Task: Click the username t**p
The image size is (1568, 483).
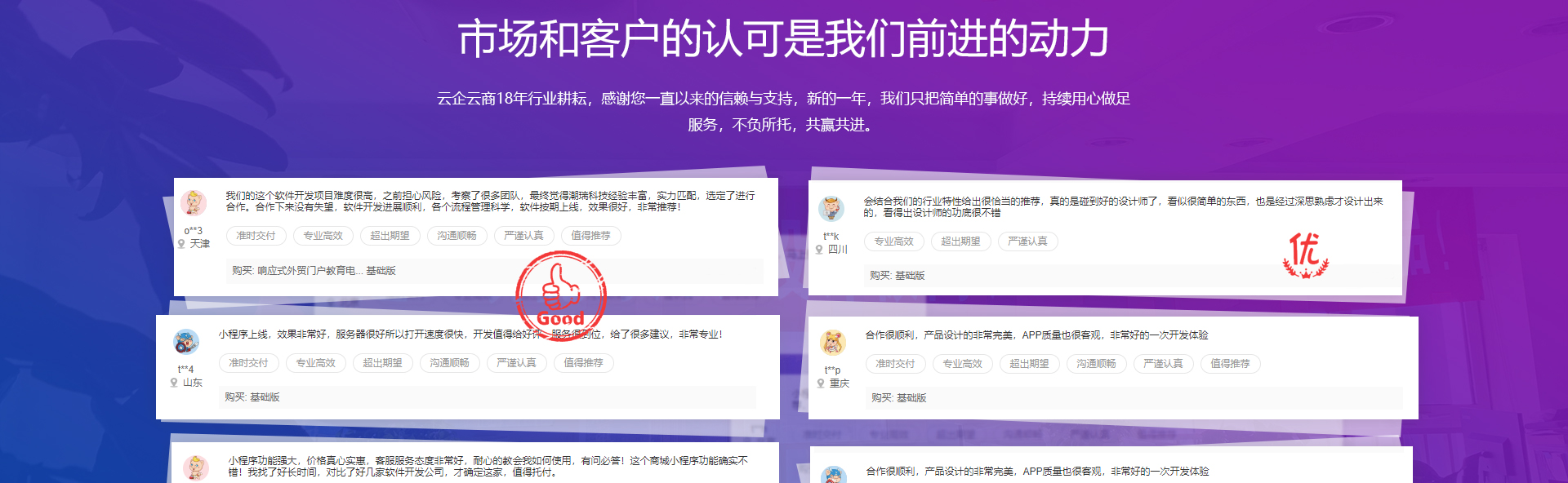Action: (833, 370)
